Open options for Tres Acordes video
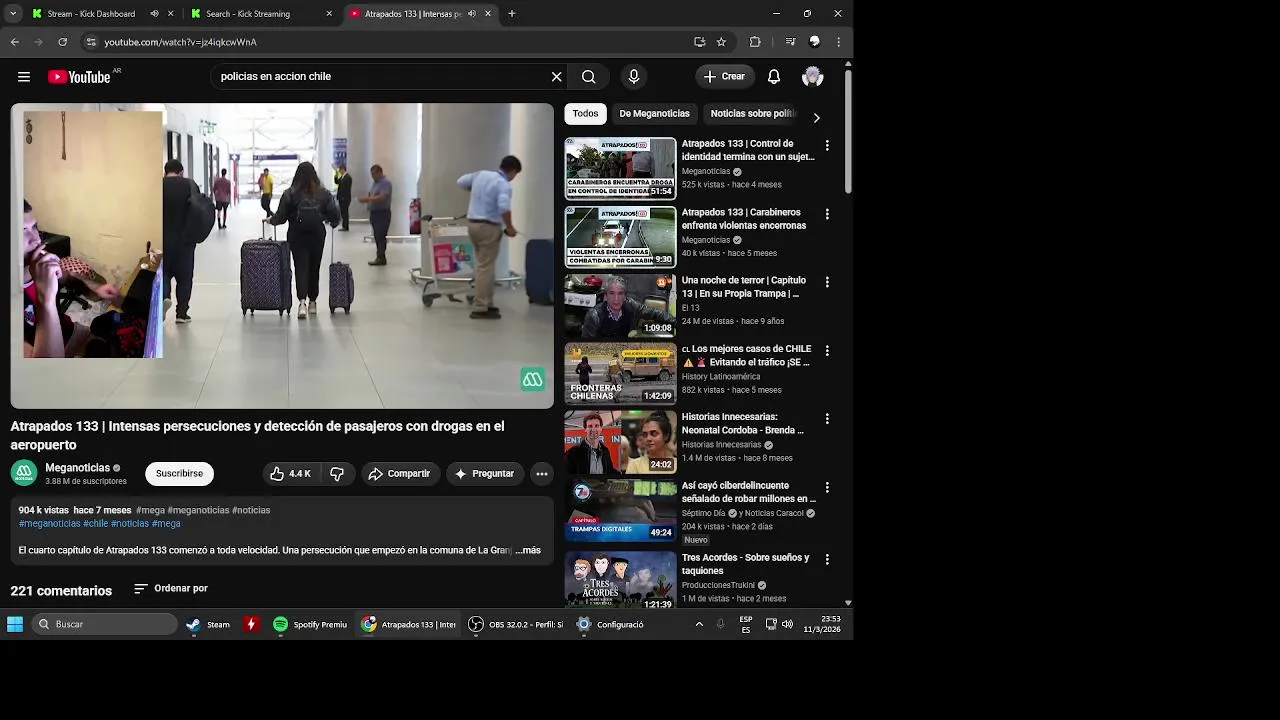1280x720 pixels. (x=827, y=559)
